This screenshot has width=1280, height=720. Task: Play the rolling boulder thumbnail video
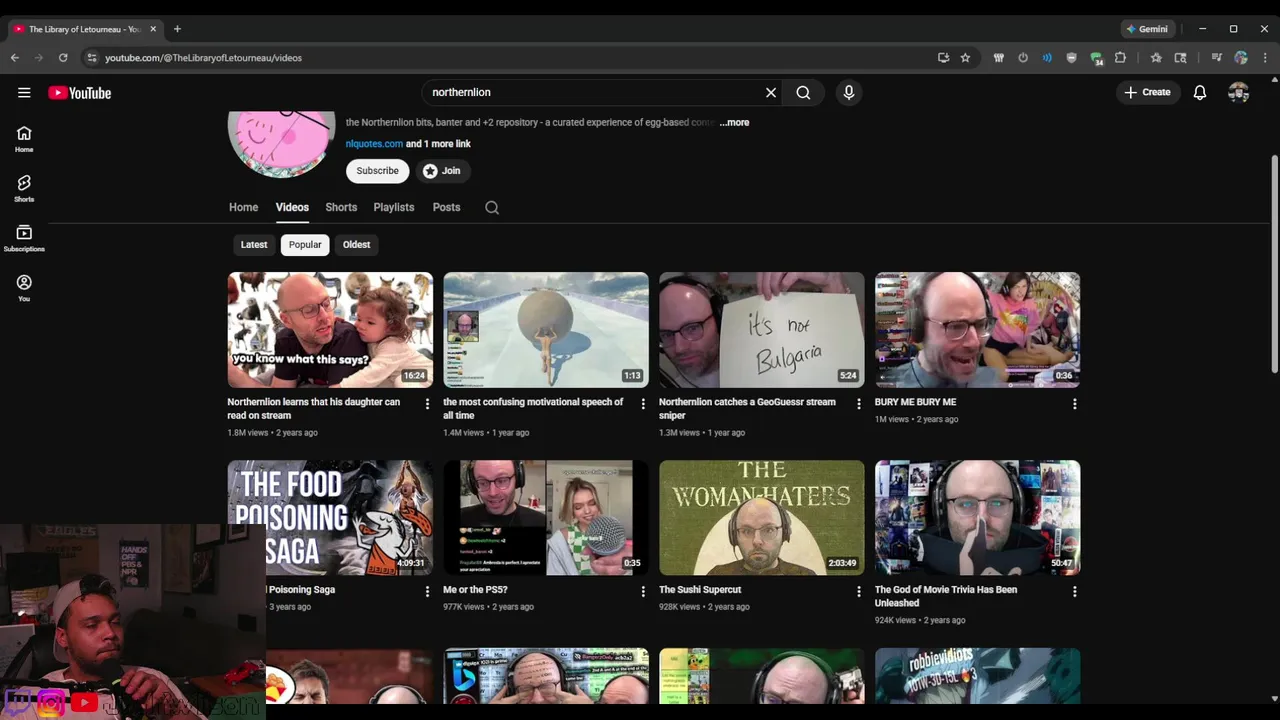point(546,330)
